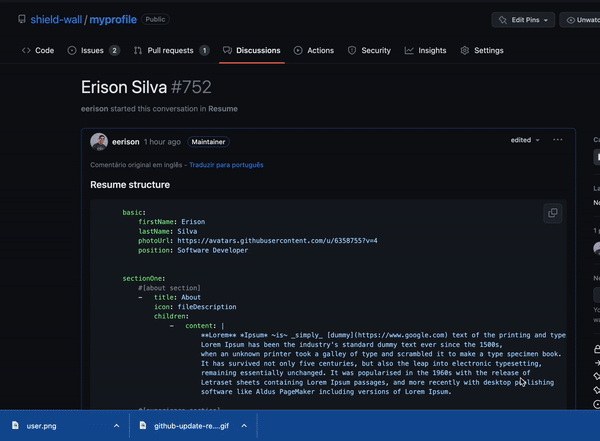Click the Resume category link
Image resolution: width=600 pixels, height=441 pixels.
tap(222, 108)
